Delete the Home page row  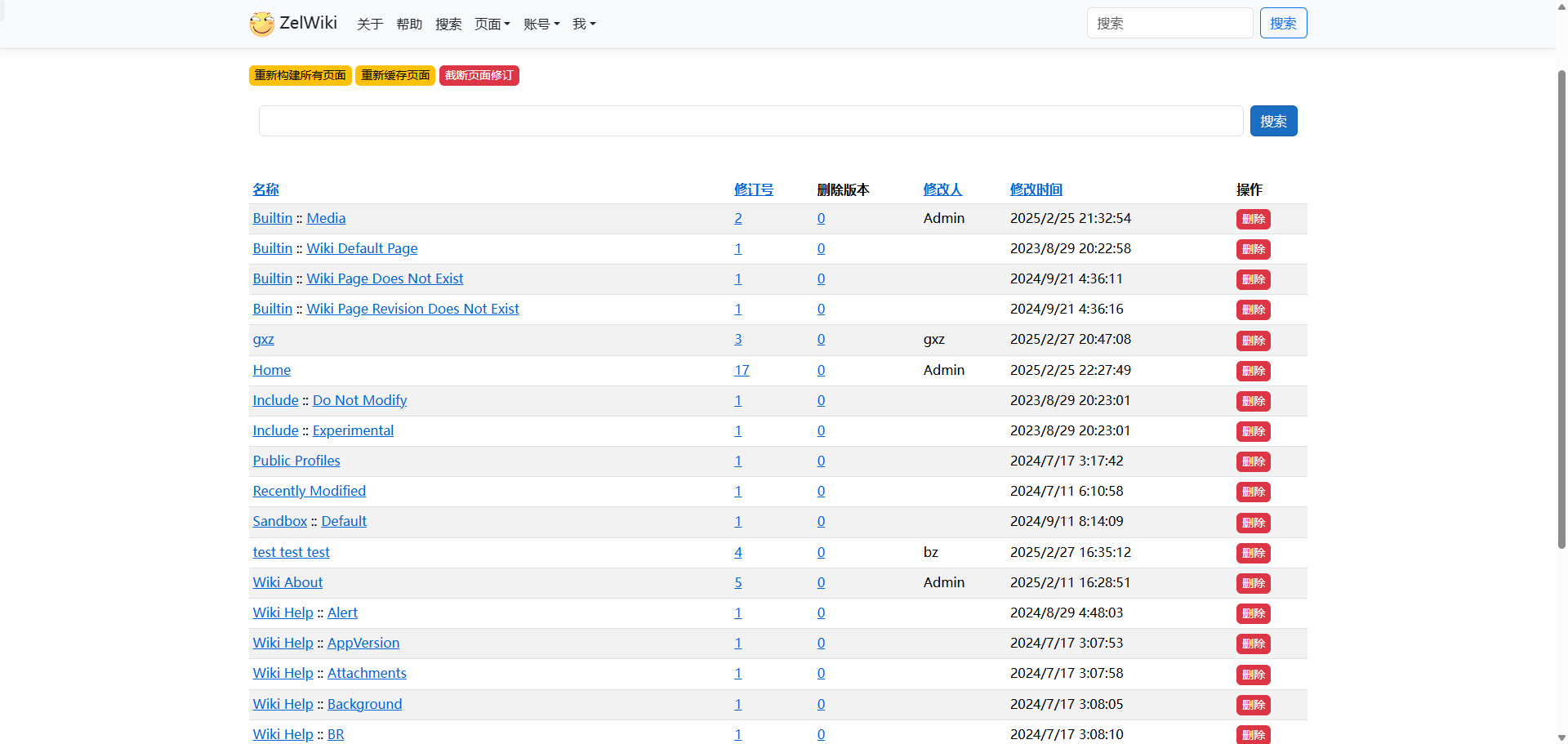click(x=1253, y=371)
